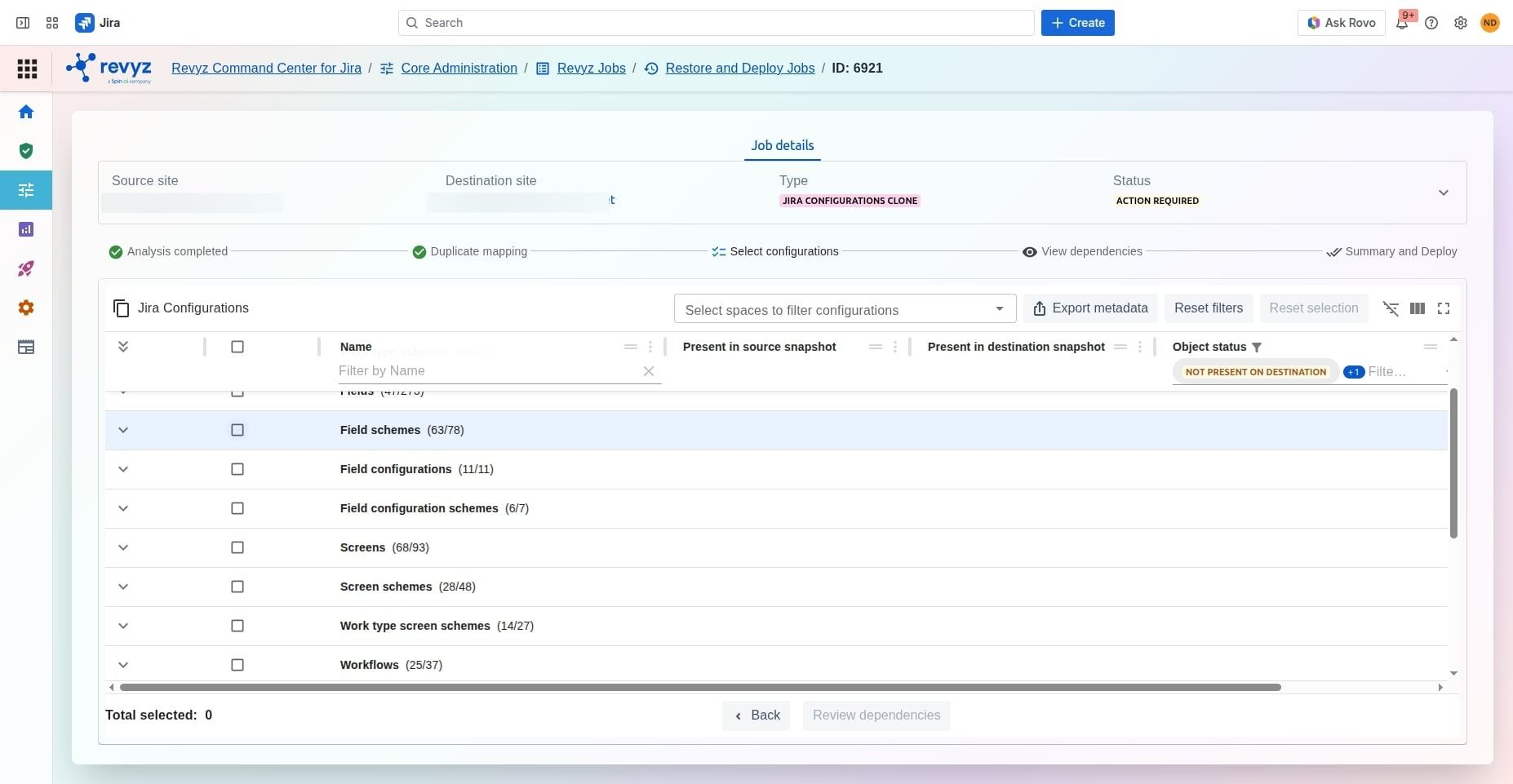Screen dimensions: 1513x784
Task: Click the revyz logo
Action: (109, 68)
